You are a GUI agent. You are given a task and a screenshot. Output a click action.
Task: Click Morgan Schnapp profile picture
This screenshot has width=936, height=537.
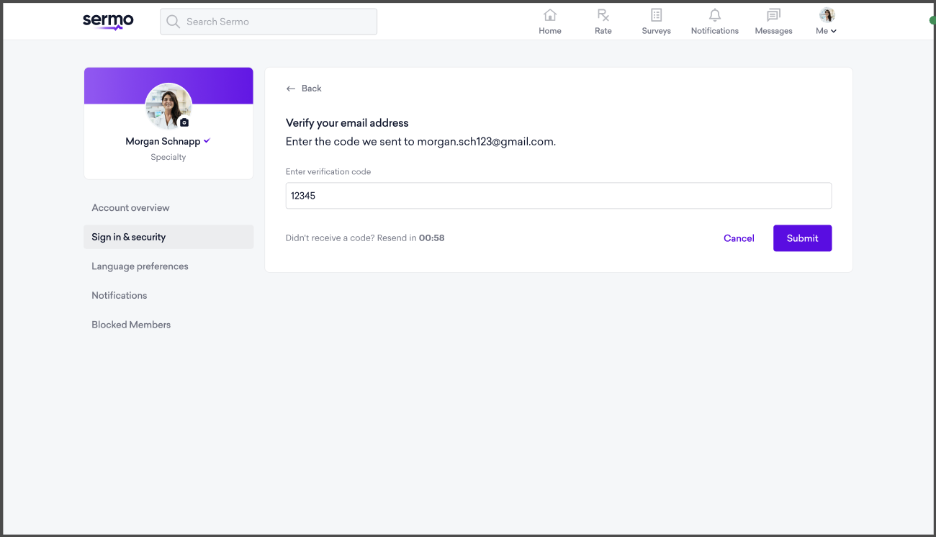[x=168, y=106]
